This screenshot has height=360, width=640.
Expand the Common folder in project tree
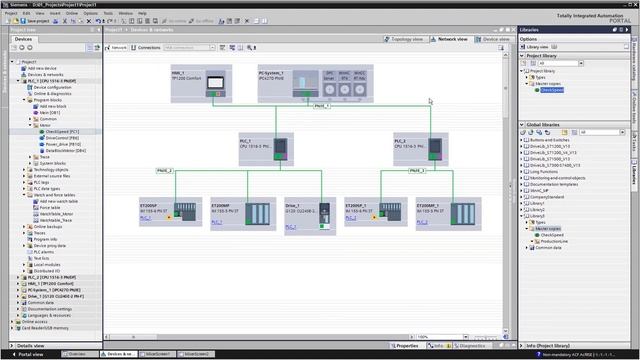click(30, 119)
